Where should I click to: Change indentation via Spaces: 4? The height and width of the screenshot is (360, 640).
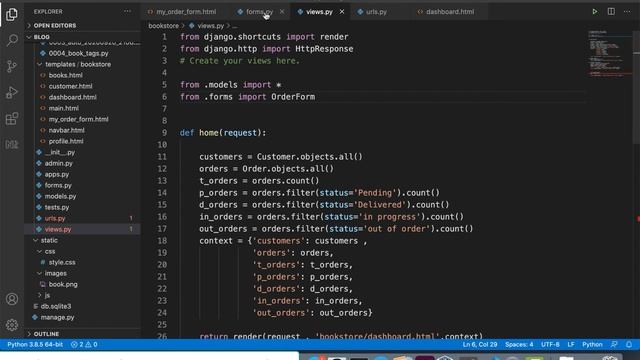519,344
